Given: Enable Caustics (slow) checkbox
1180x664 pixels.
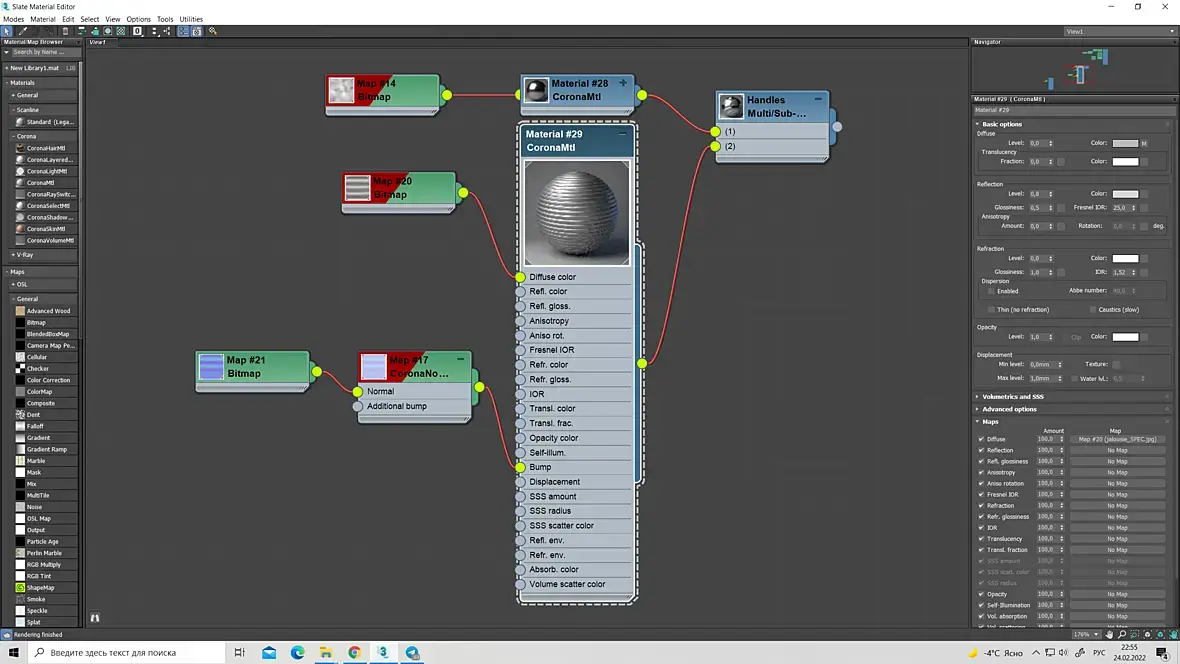Looking at the screenshot, I should [x=1093, y=309].
